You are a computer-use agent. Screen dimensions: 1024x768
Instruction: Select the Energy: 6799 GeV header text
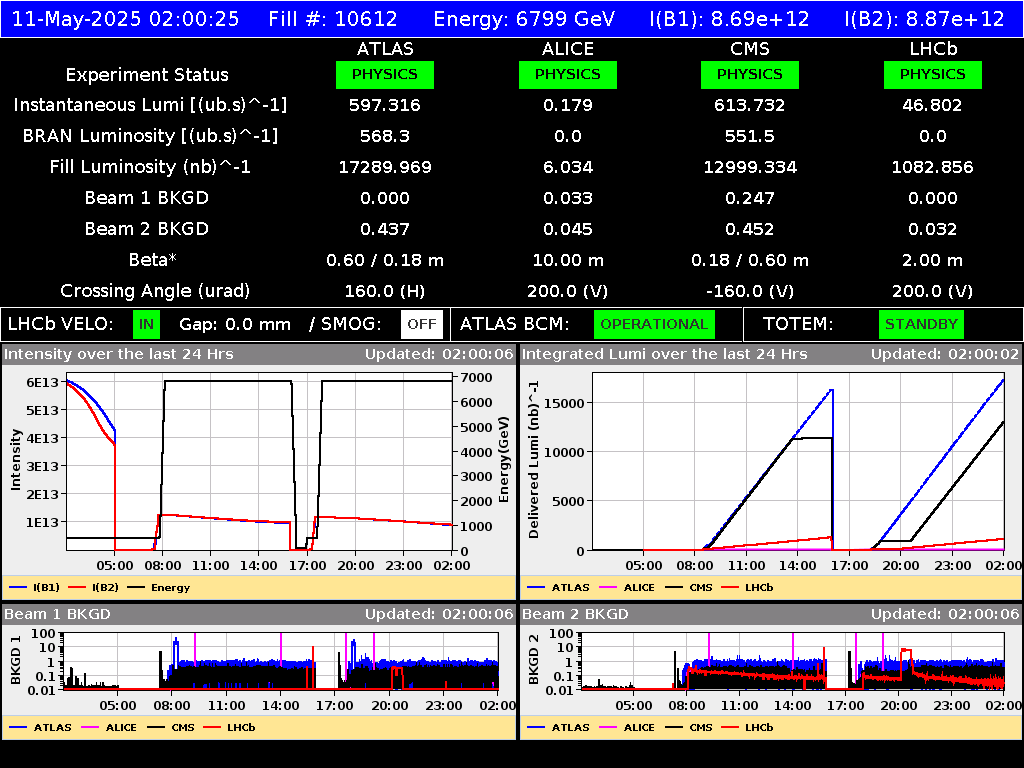524,19
